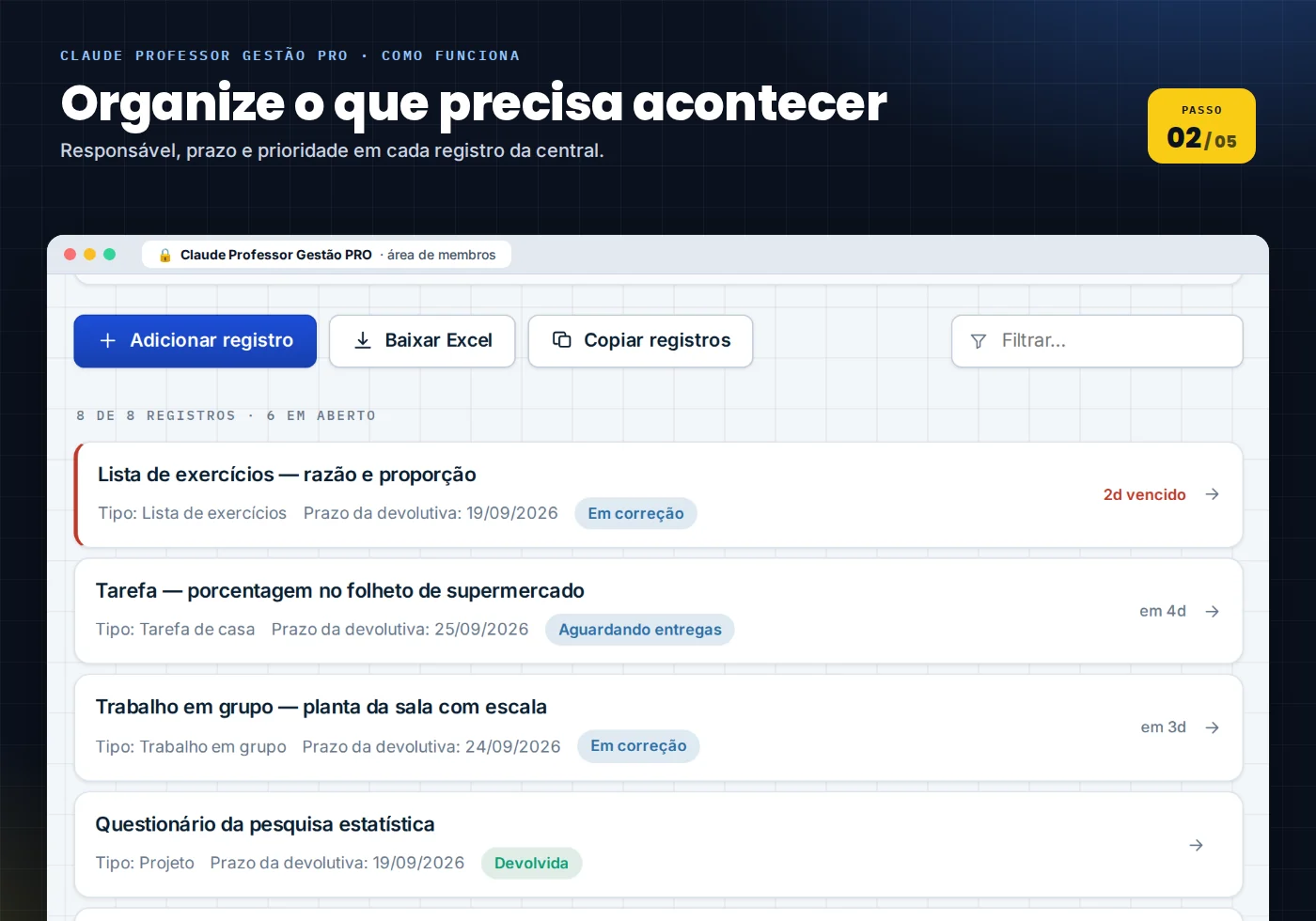Click 'Tipo: Trabalho em grupo' text
This screenshot has width=1316, height=921.
pos(191,747)
